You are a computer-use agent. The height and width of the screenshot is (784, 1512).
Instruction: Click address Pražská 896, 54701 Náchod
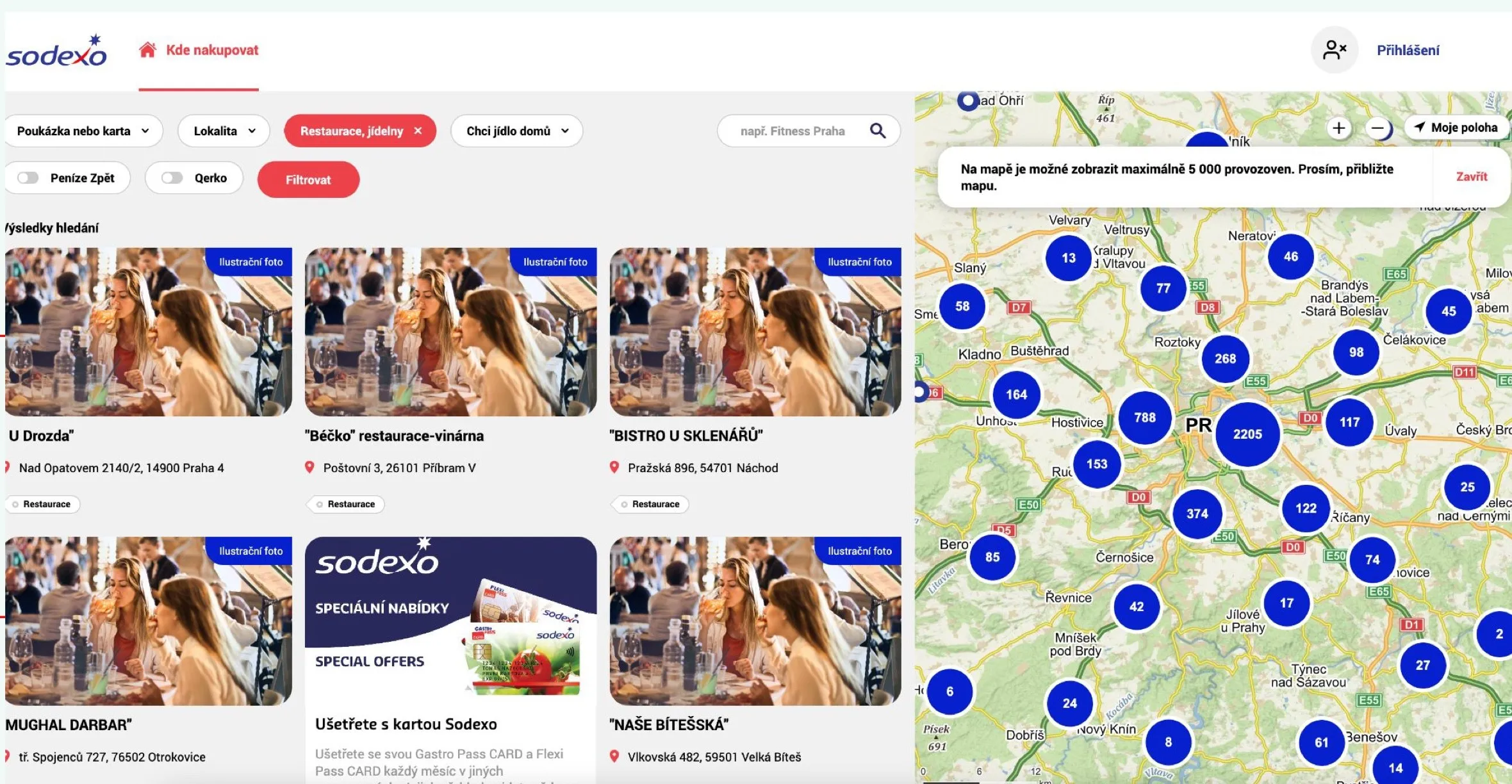click(703, 468)
